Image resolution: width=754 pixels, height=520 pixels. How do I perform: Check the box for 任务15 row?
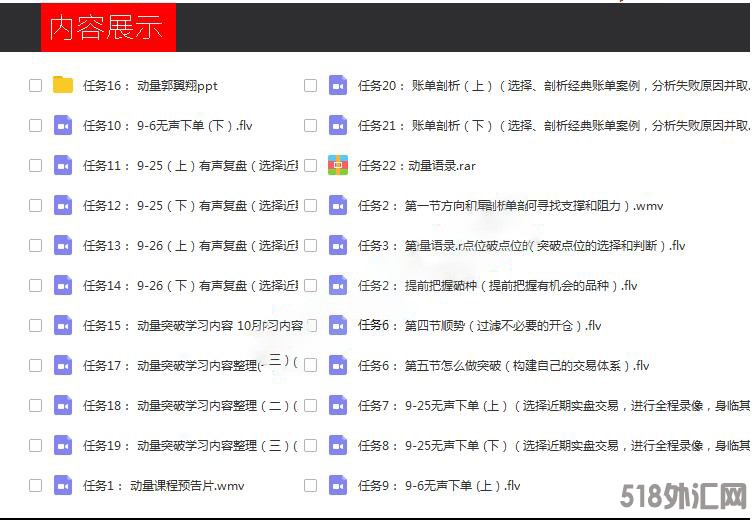tap(35, 325)
